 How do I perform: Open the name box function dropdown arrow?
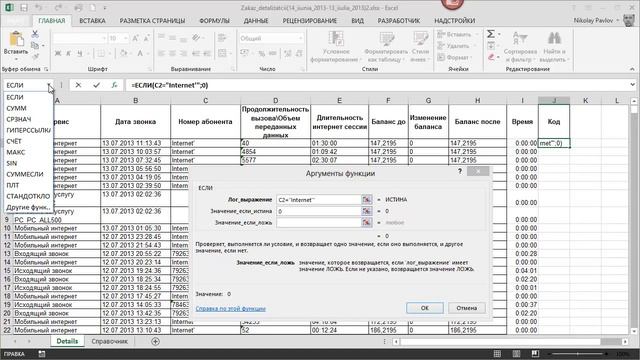point(49,85)
